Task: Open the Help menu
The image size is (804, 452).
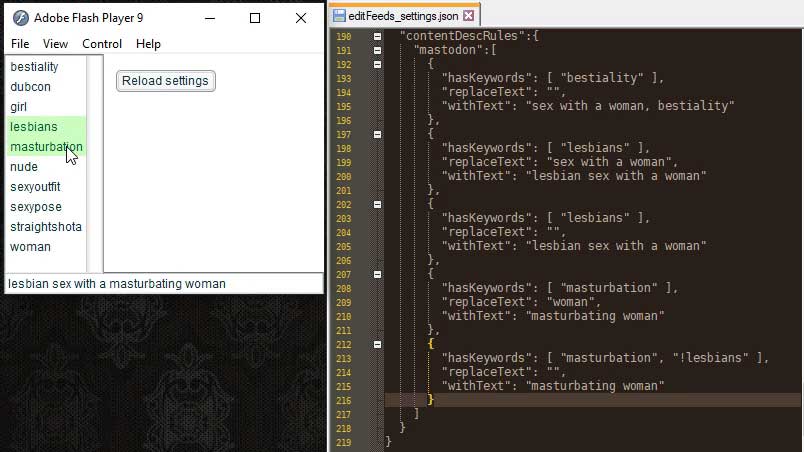Action: coord(148,44)
